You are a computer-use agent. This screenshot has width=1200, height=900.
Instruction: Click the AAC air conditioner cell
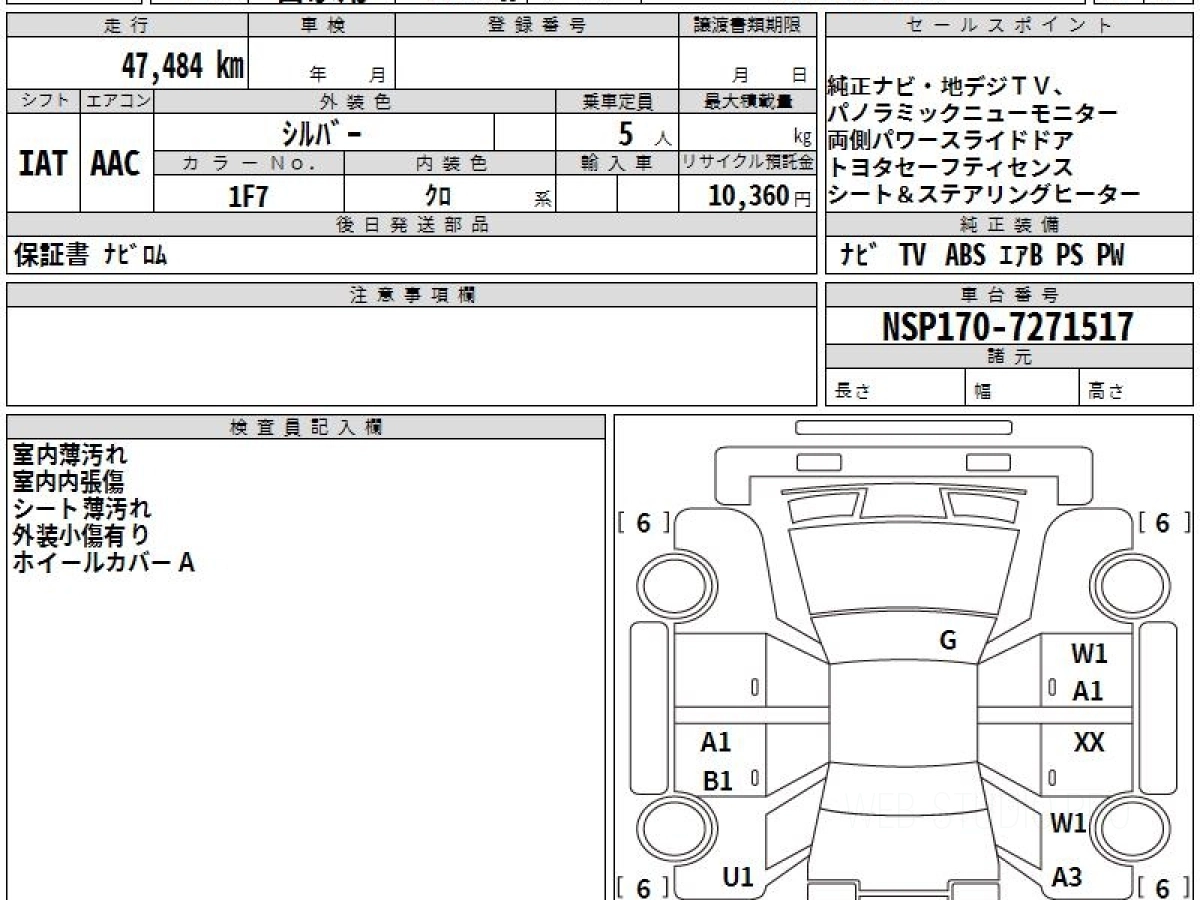[117, 163]
